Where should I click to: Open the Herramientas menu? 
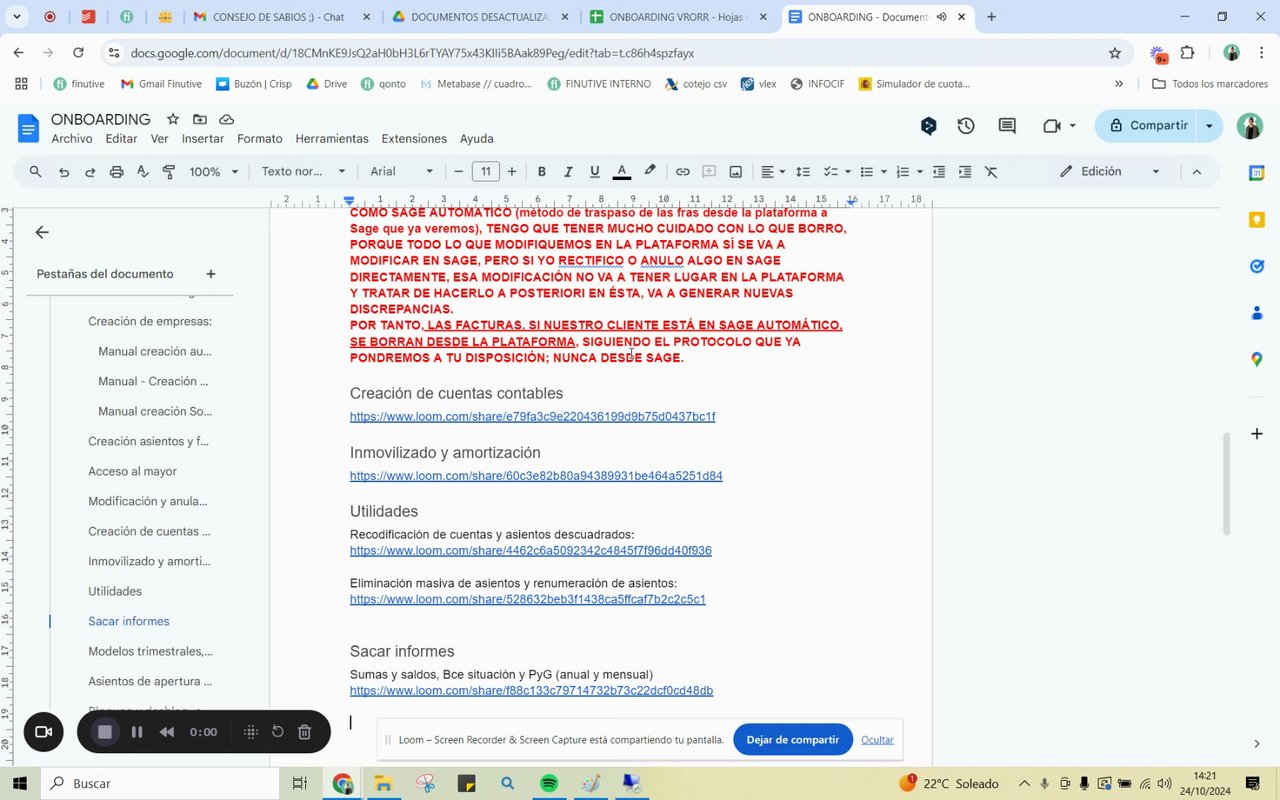332,139
